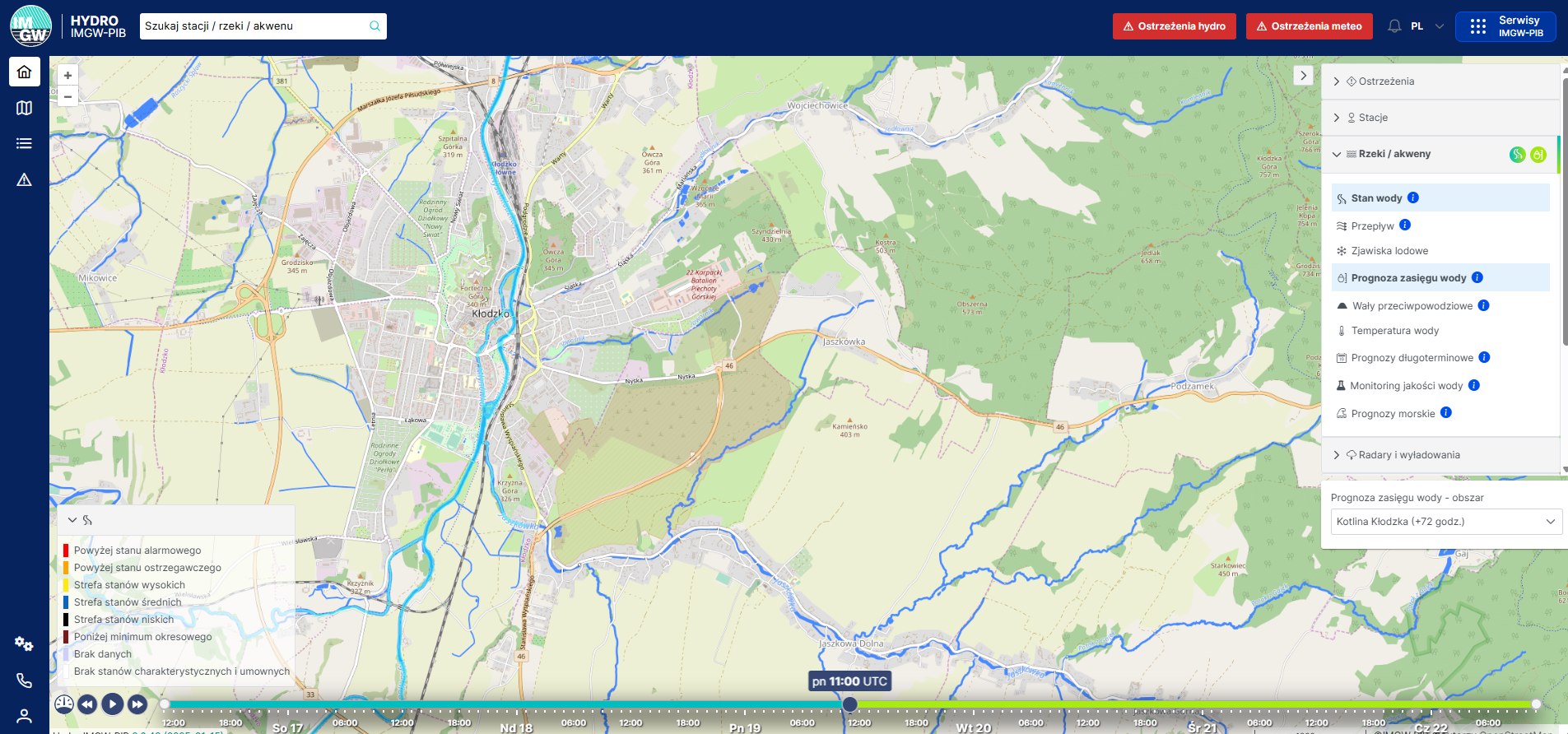Viewport: 1568px width, 734px height.
Task: Open the user profile icon
Action: (25, 716)
